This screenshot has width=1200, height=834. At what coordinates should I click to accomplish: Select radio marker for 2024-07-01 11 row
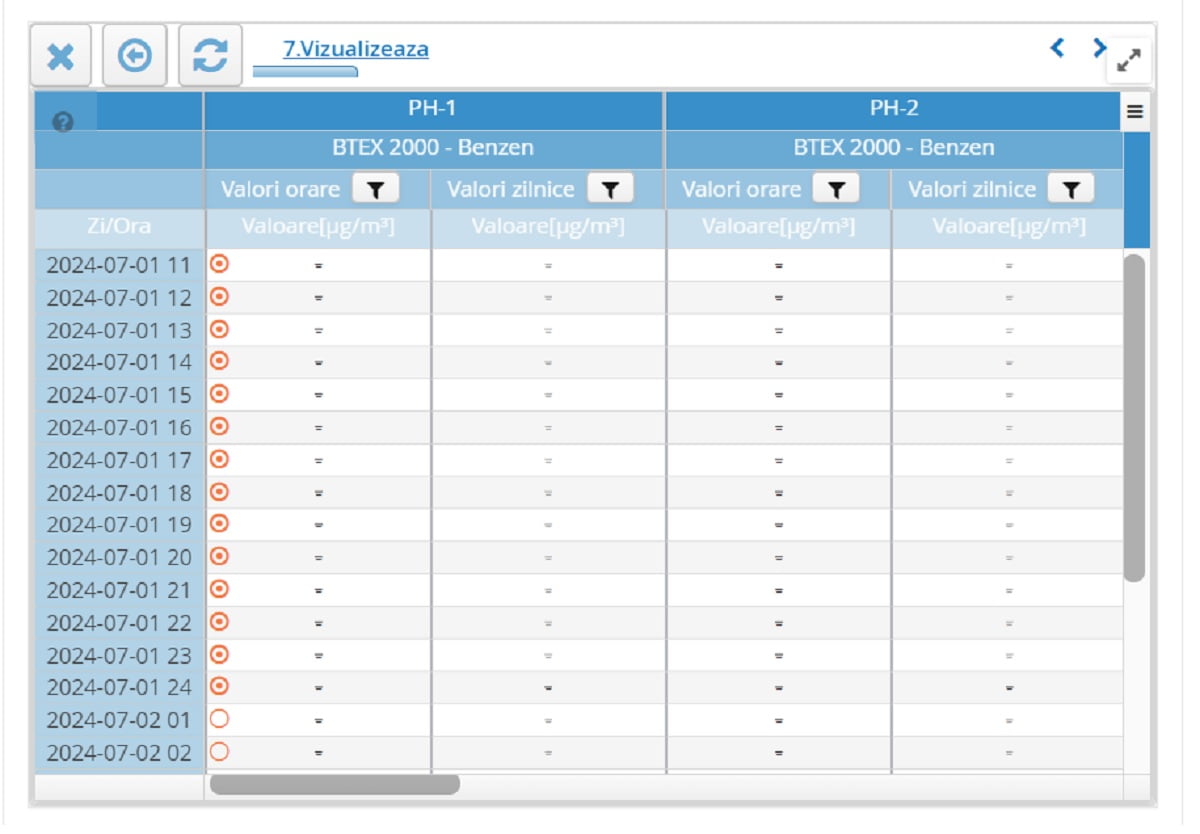[x=219, y=264]
